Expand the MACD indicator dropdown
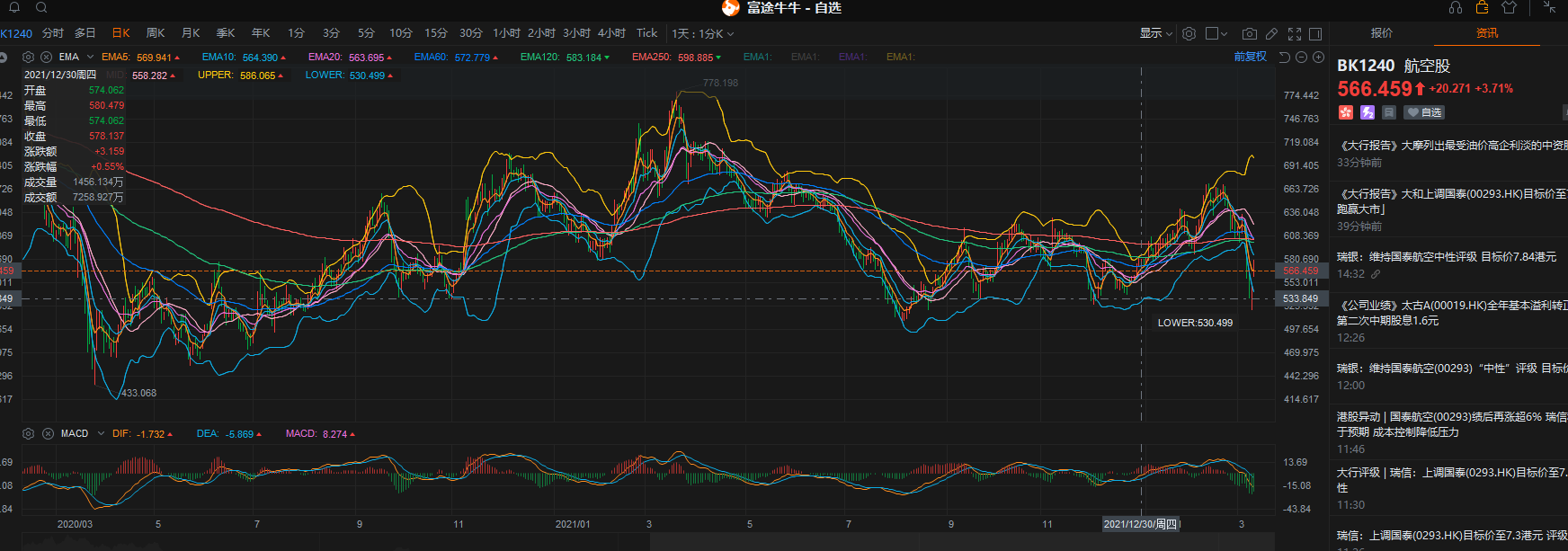Viewport: 1568px width, 551px height. 101,433
